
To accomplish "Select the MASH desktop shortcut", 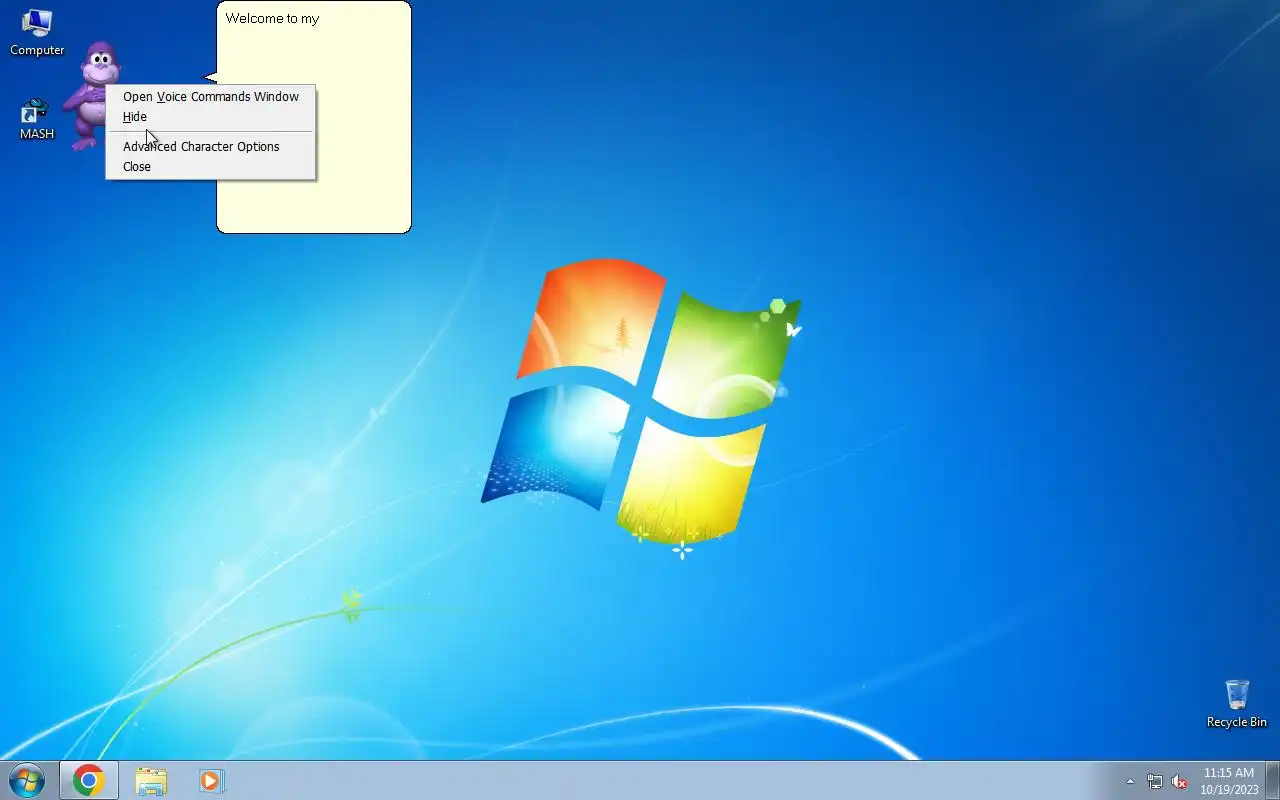I will pyautogui.click(x=37, y=118).
